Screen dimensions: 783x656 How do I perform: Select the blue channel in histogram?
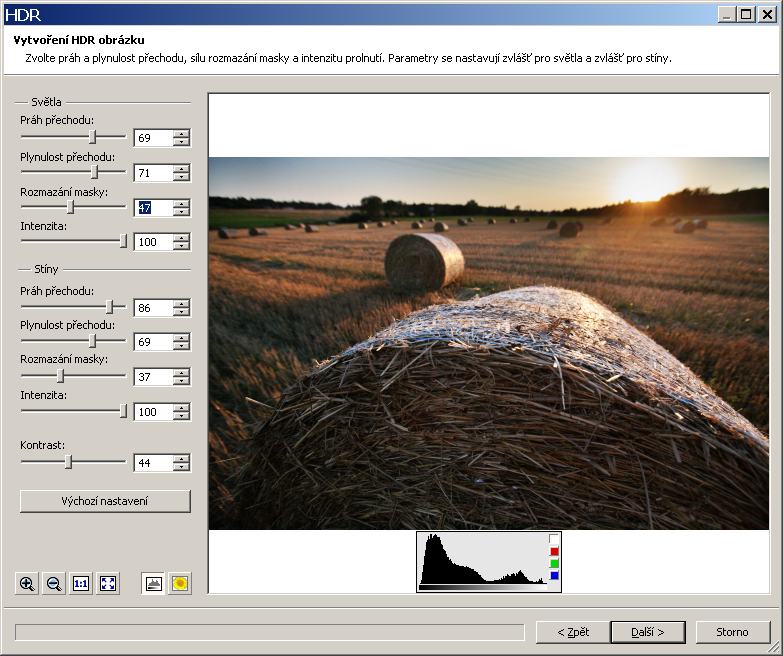coord(554,575)
